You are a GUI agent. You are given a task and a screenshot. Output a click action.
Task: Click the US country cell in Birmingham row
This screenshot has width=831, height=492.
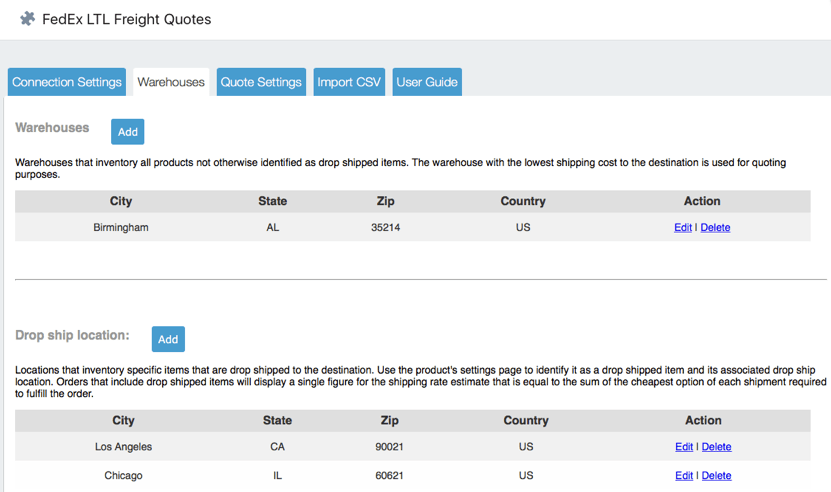(523, 227)
